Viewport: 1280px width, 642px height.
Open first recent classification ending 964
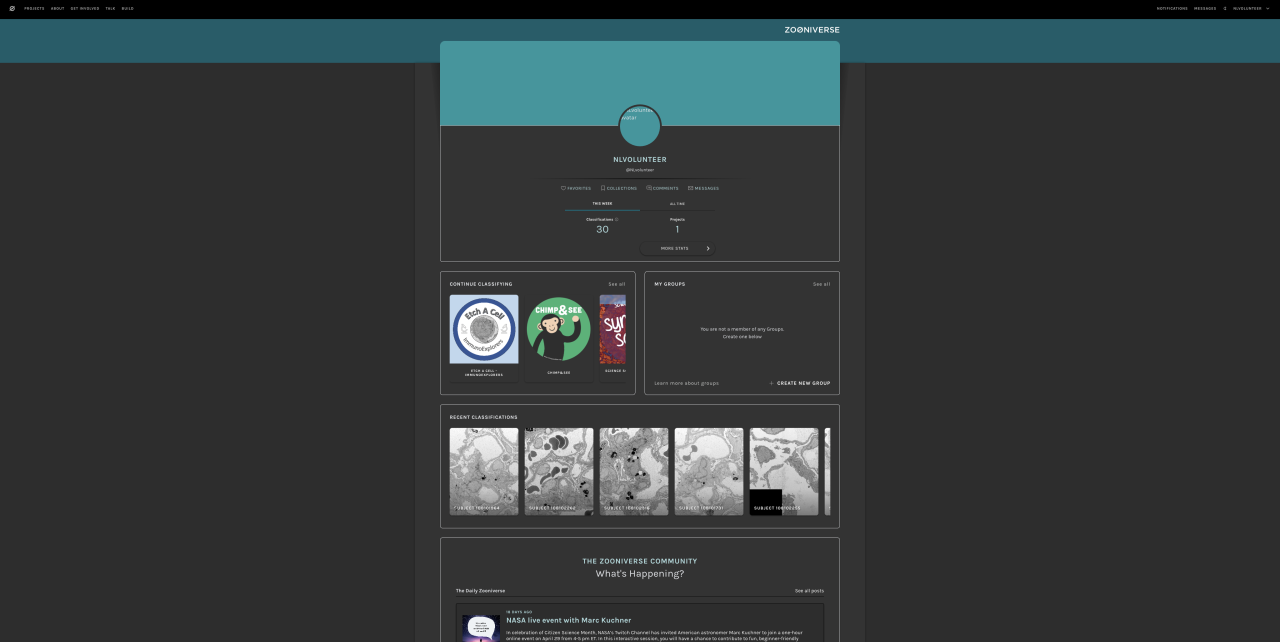coord(484,472)
